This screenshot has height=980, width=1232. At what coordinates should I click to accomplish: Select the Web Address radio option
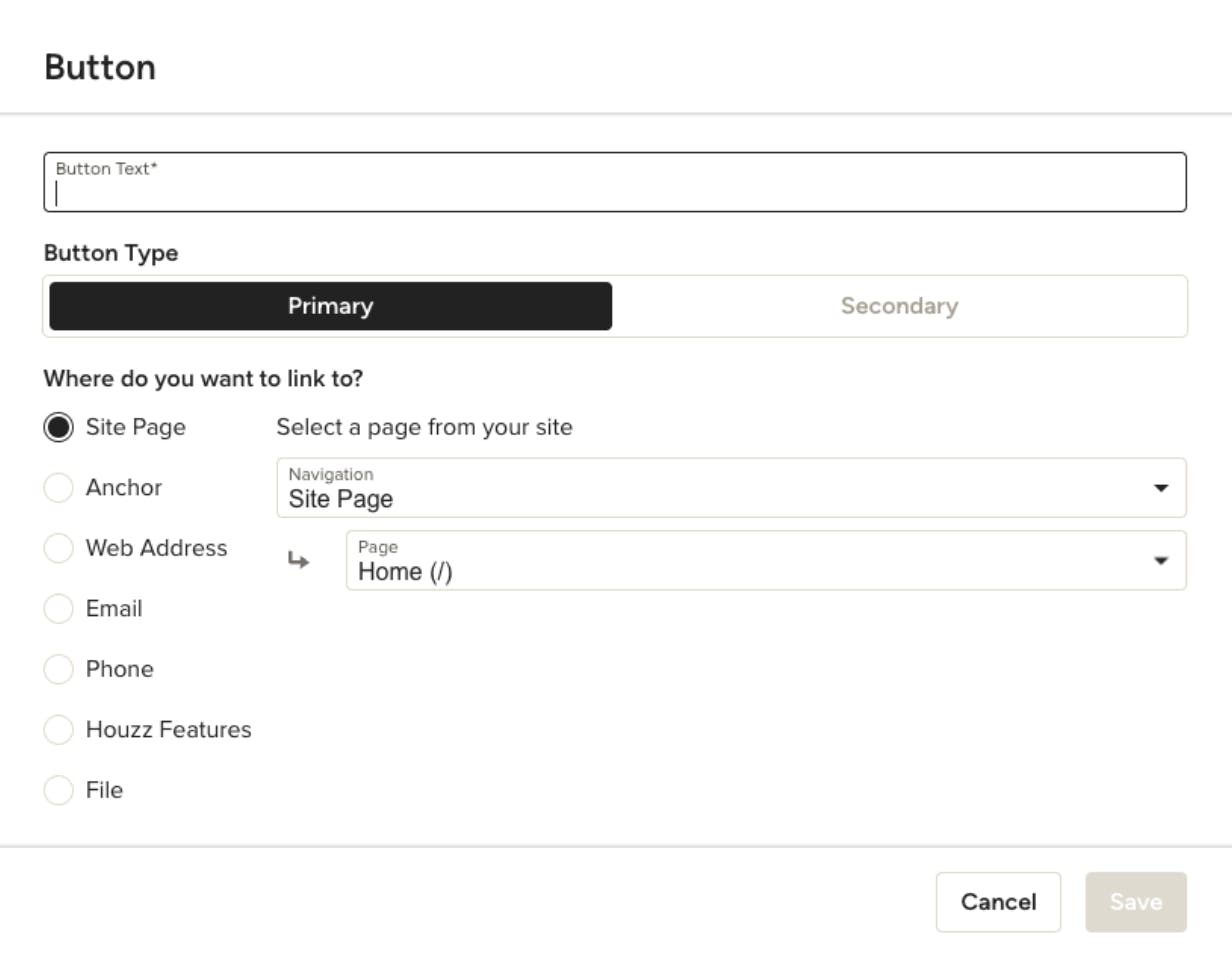point(59,548)
